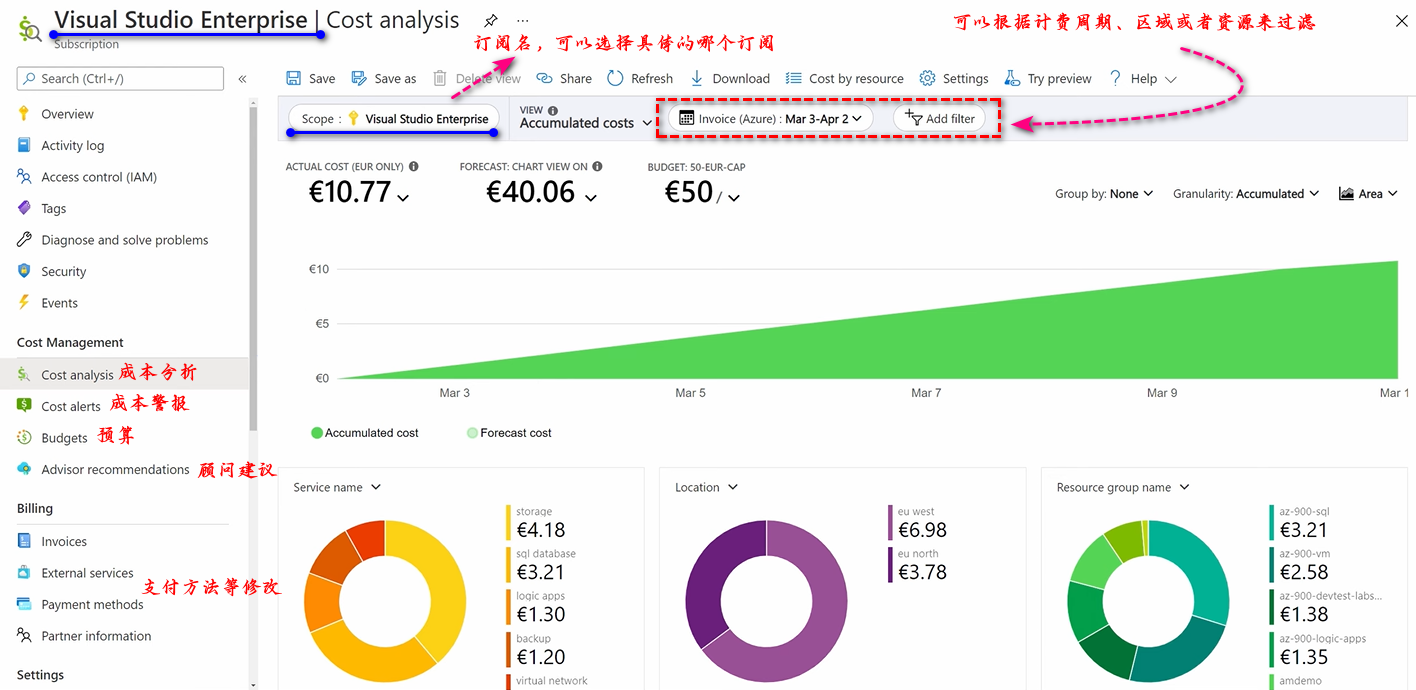Click the Invoices menu icon
Image resolution: width=1416 pixels, height=690 pixels.
(24, 541)
